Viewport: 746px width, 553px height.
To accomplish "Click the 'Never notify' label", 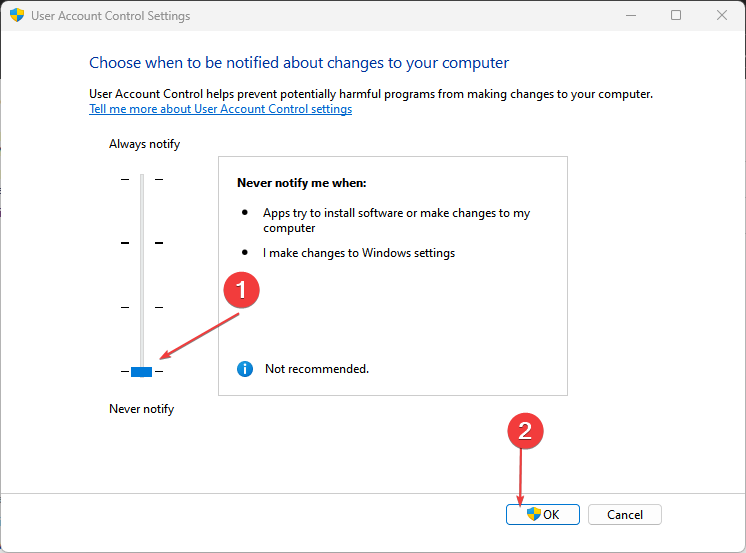I will pyautogui.click(x=141, y=409).
